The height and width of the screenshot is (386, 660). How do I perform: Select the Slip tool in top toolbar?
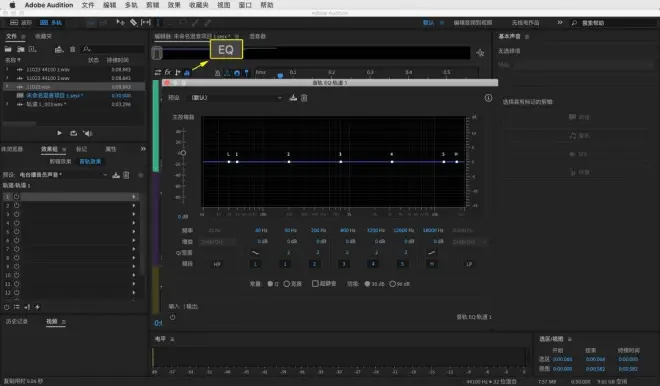[x=146, y=22]
